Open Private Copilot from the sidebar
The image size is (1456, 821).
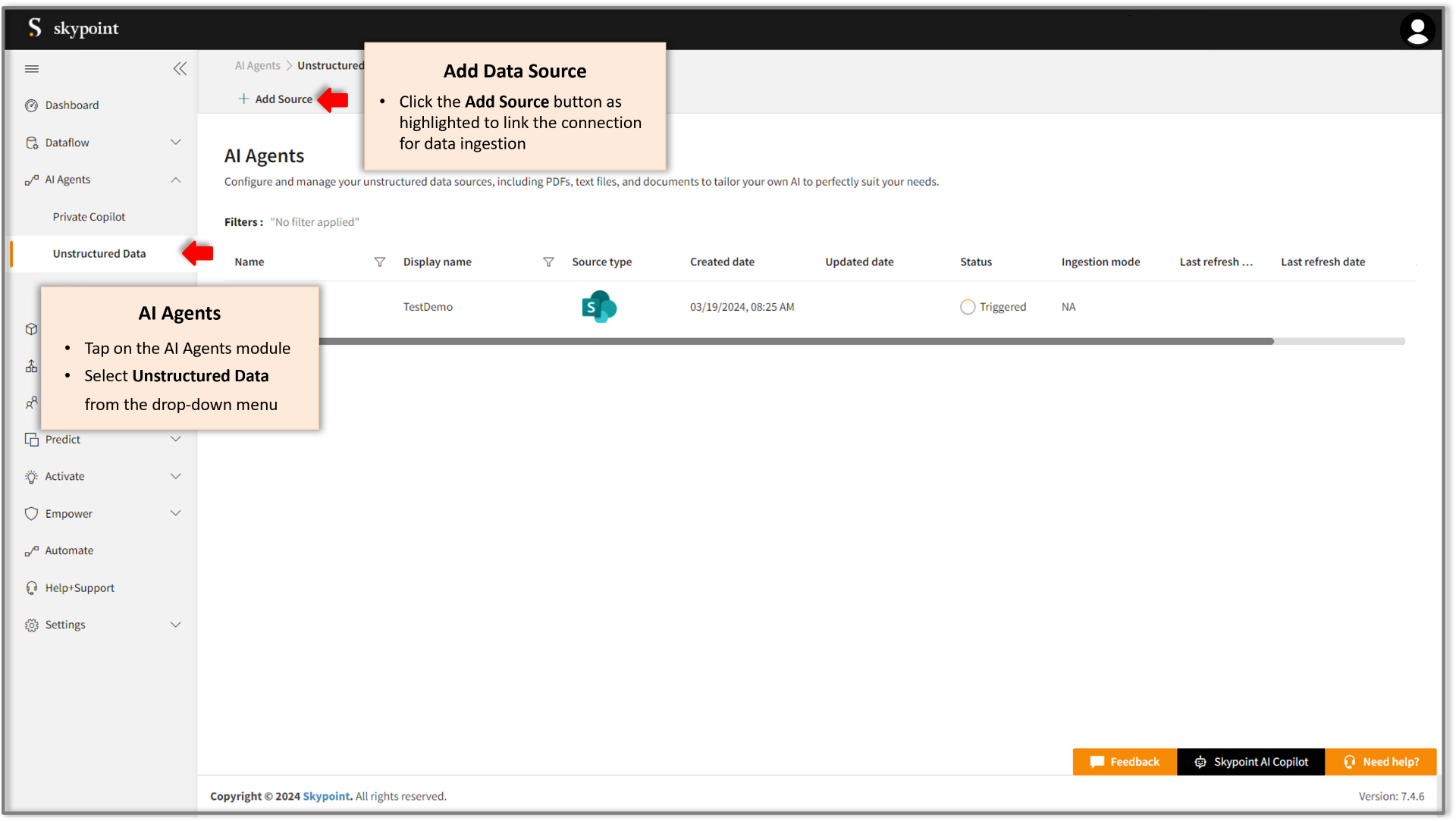coord(89,216)
